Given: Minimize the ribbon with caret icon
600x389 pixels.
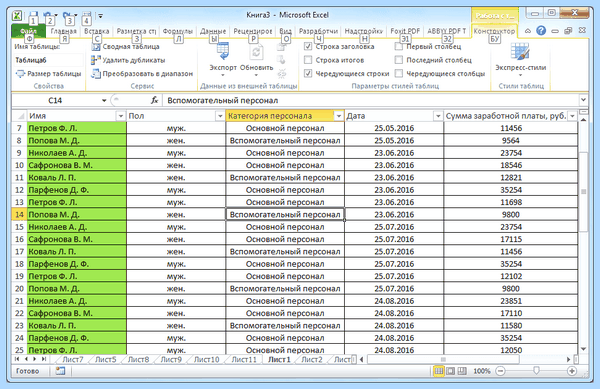Looking at the screenshot, I should point(528,31).
